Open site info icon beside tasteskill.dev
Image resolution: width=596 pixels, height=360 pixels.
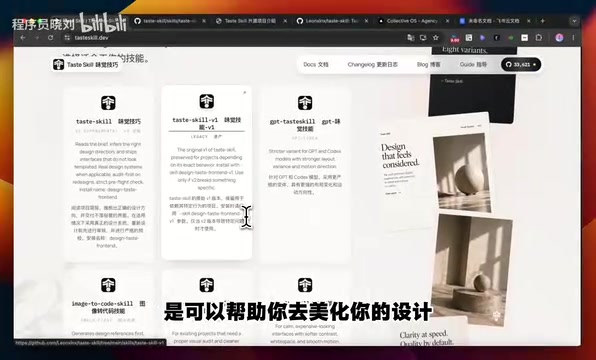point(67,38)
